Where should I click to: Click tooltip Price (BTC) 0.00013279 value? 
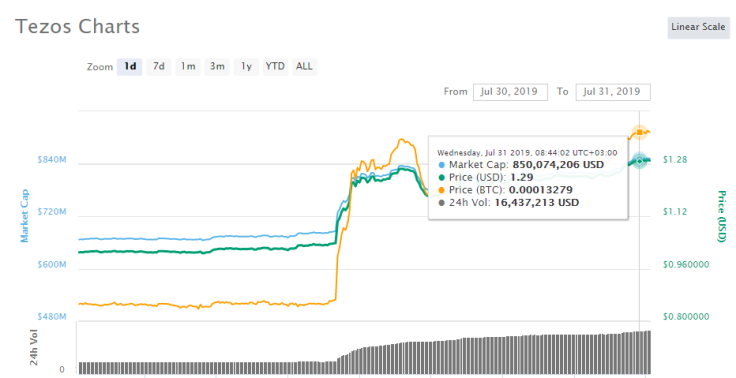[541, 190]
